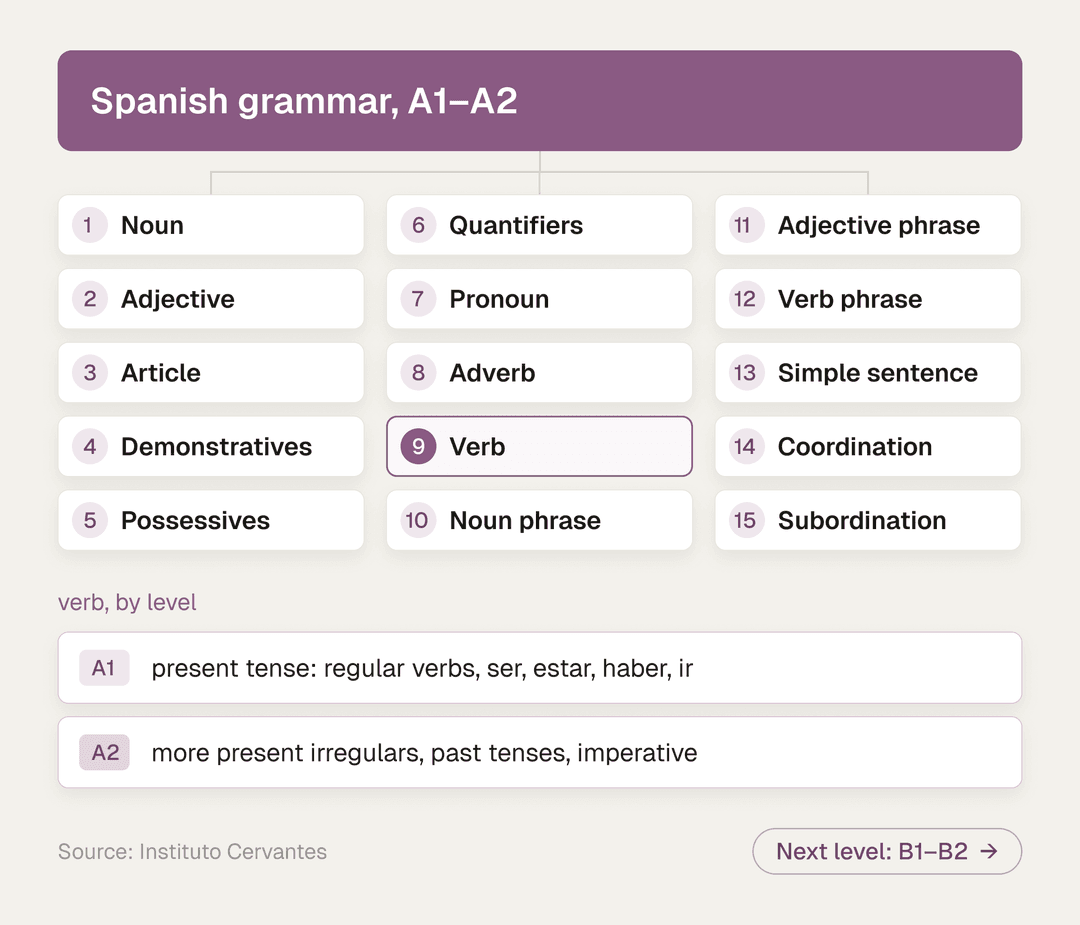
Task: Click the A1 level badge
Action: [x=104, y=667]
